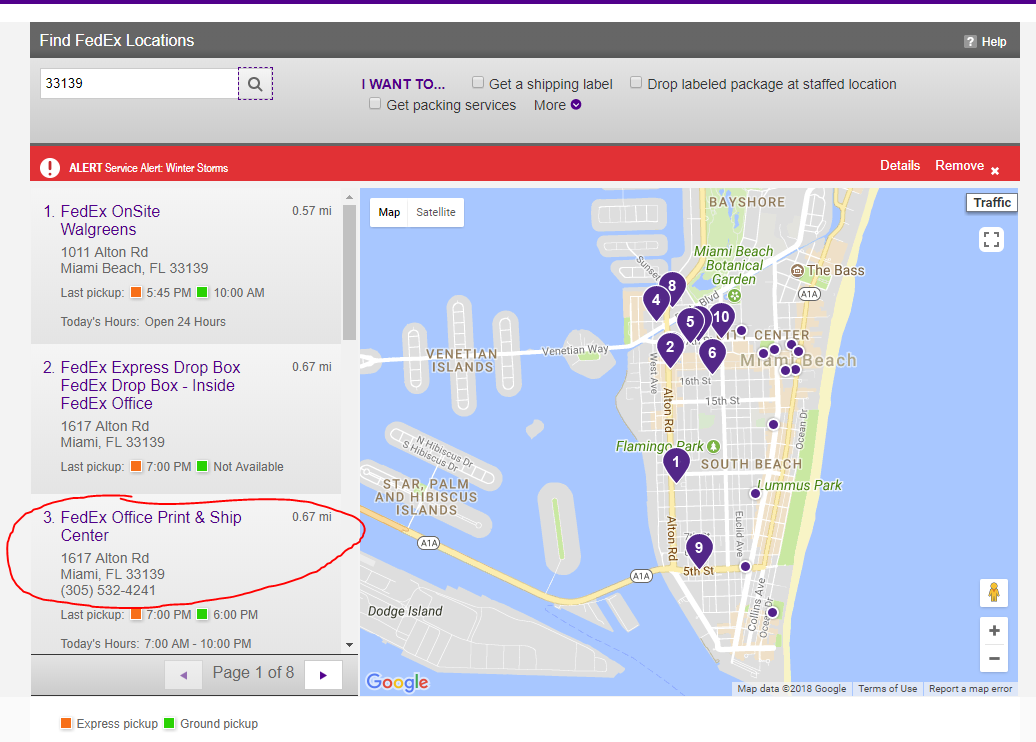This screenshot has width=1036, height=742.
Task: Click Miami Beach Botanical Garden marker
Action: 735,295
